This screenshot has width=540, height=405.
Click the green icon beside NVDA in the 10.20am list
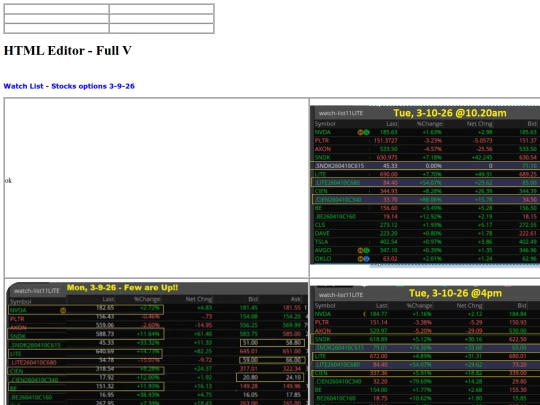[366, 132]
